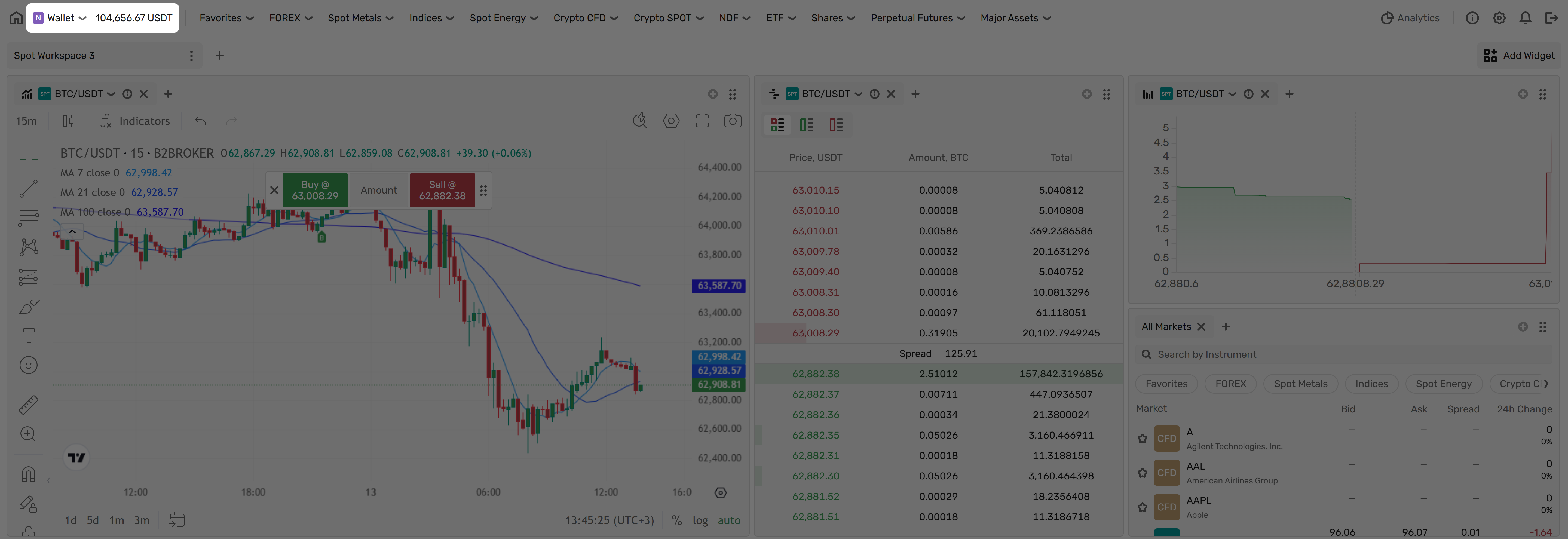Show both bids and asks in order book

coord(777,125)
